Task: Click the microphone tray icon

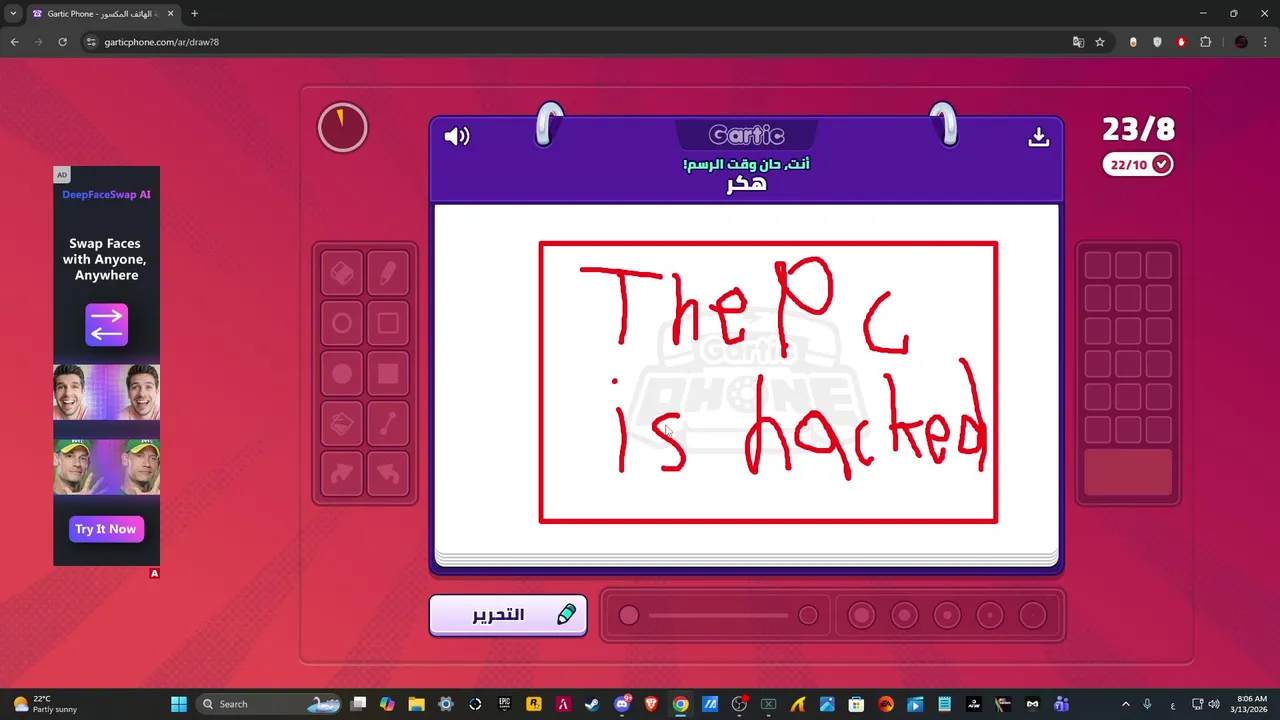Action: click(x=1147, y=704)
